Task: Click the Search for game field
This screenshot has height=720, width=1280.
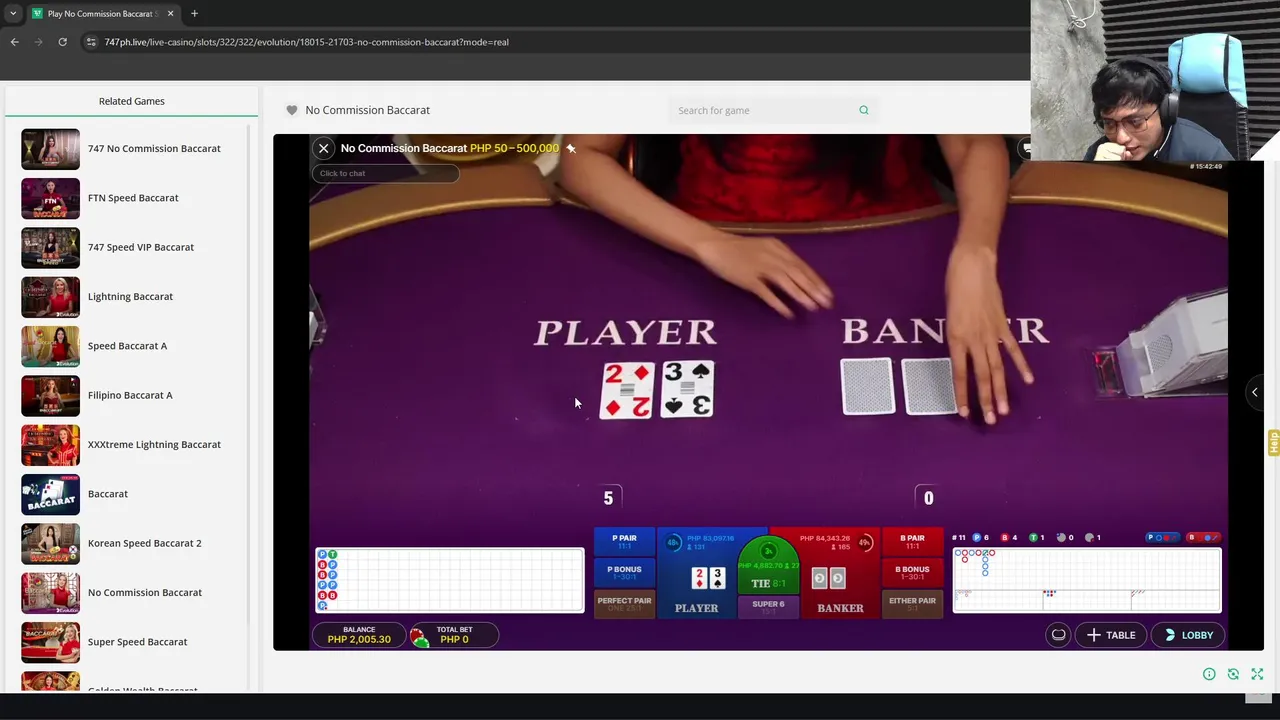Action: 763,110
